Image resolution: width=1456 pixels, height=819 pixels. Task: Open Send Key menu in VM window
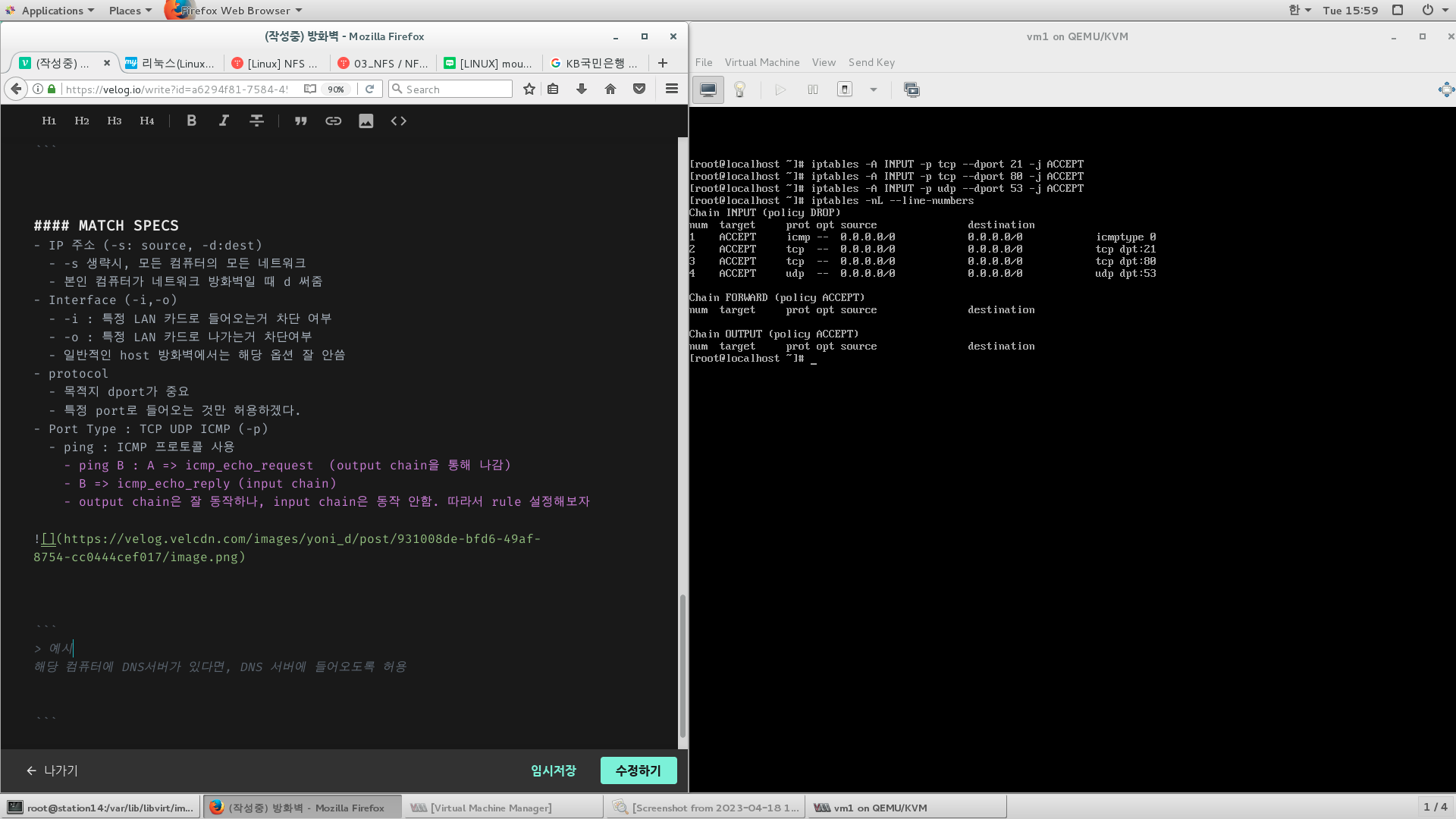[871, 62]
